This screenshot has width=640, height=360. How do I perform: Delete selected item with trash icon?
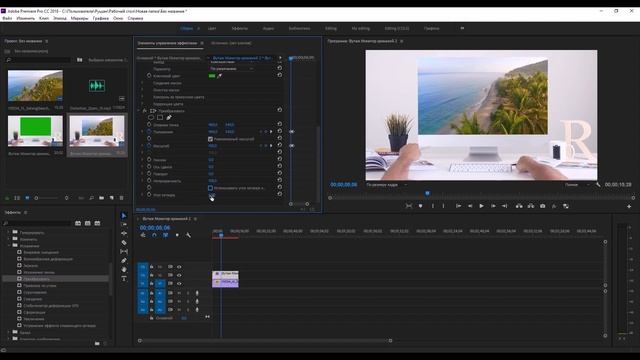[122, 198]
